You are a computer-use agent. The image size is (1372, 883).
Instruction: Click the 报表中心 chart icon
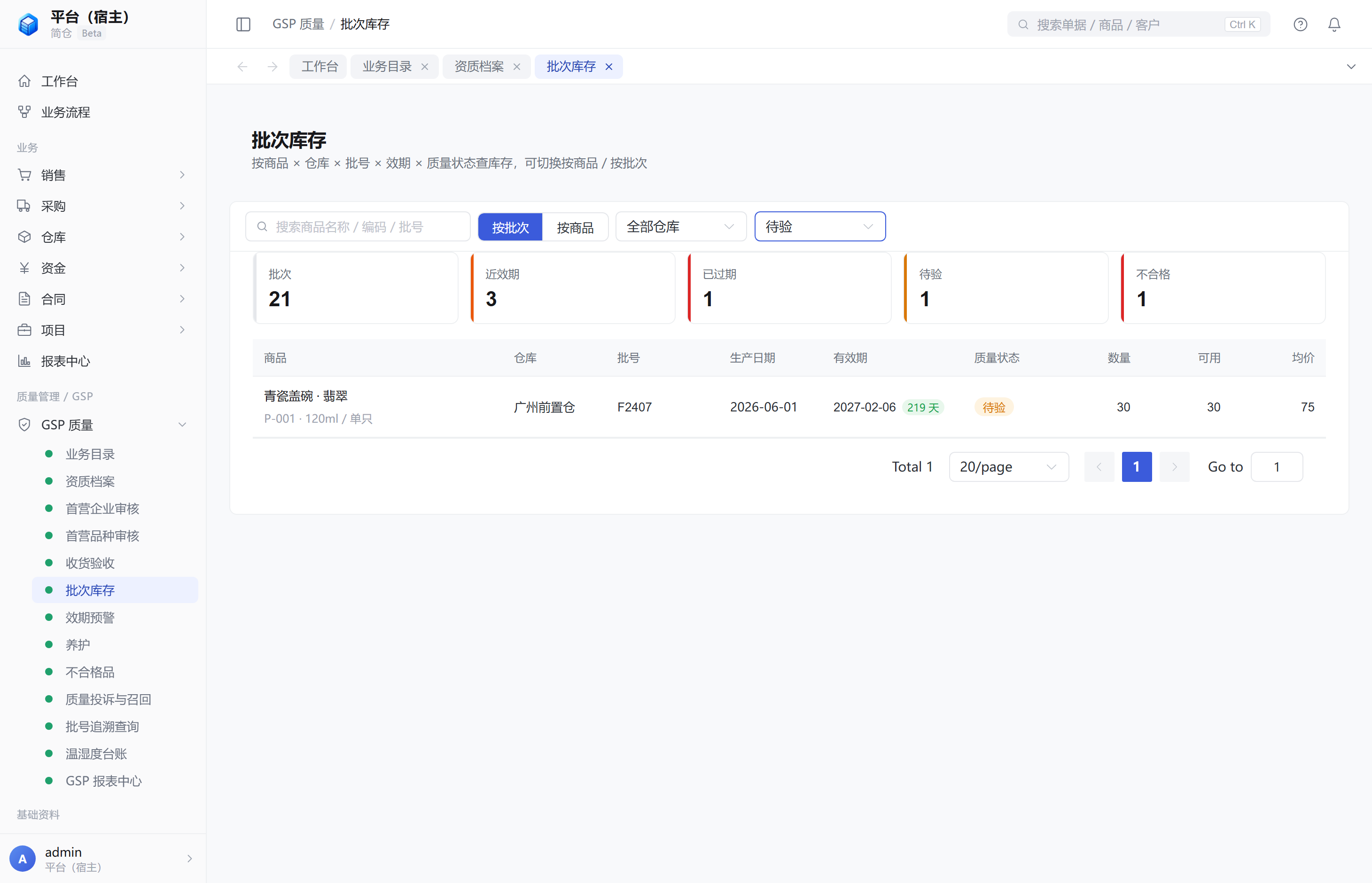click(24, 361)
